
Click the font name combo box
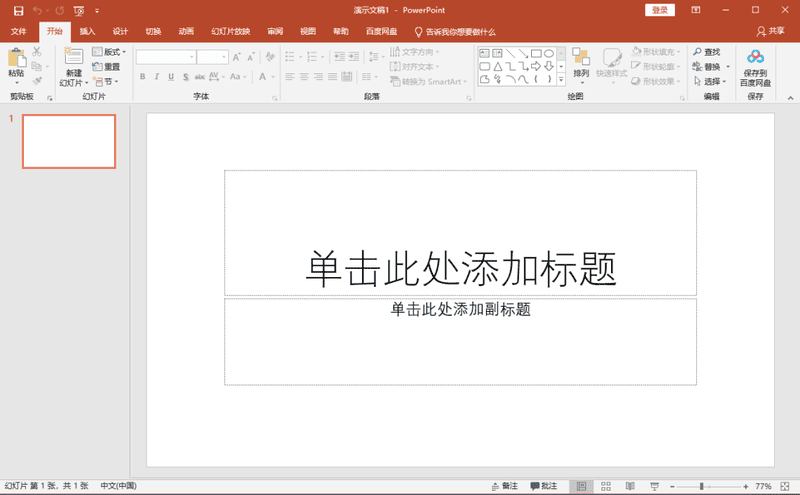pyautogui.click(x=166, y=57)
